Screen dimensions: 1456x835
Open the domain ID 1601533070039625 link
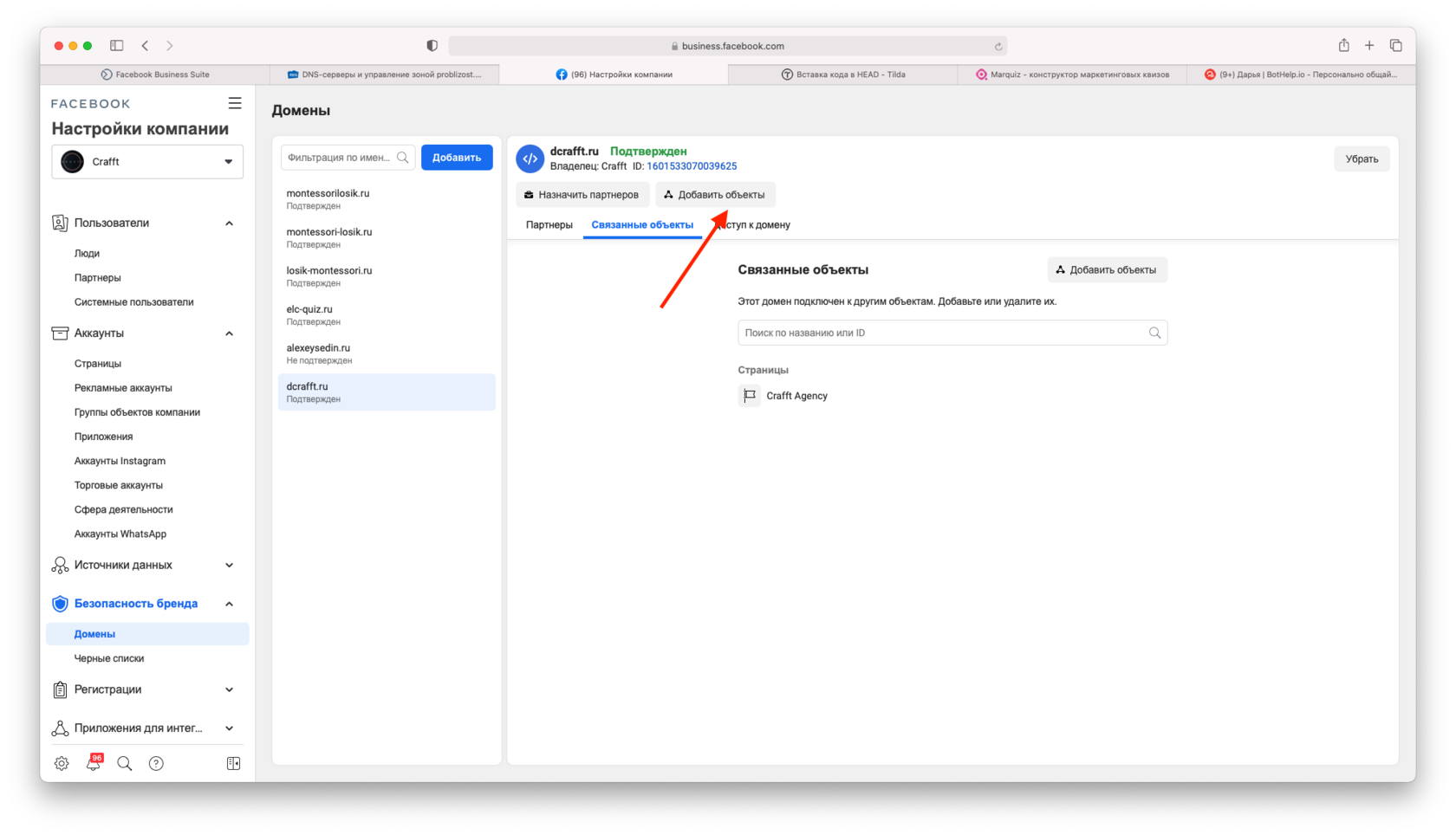(692, 166)
